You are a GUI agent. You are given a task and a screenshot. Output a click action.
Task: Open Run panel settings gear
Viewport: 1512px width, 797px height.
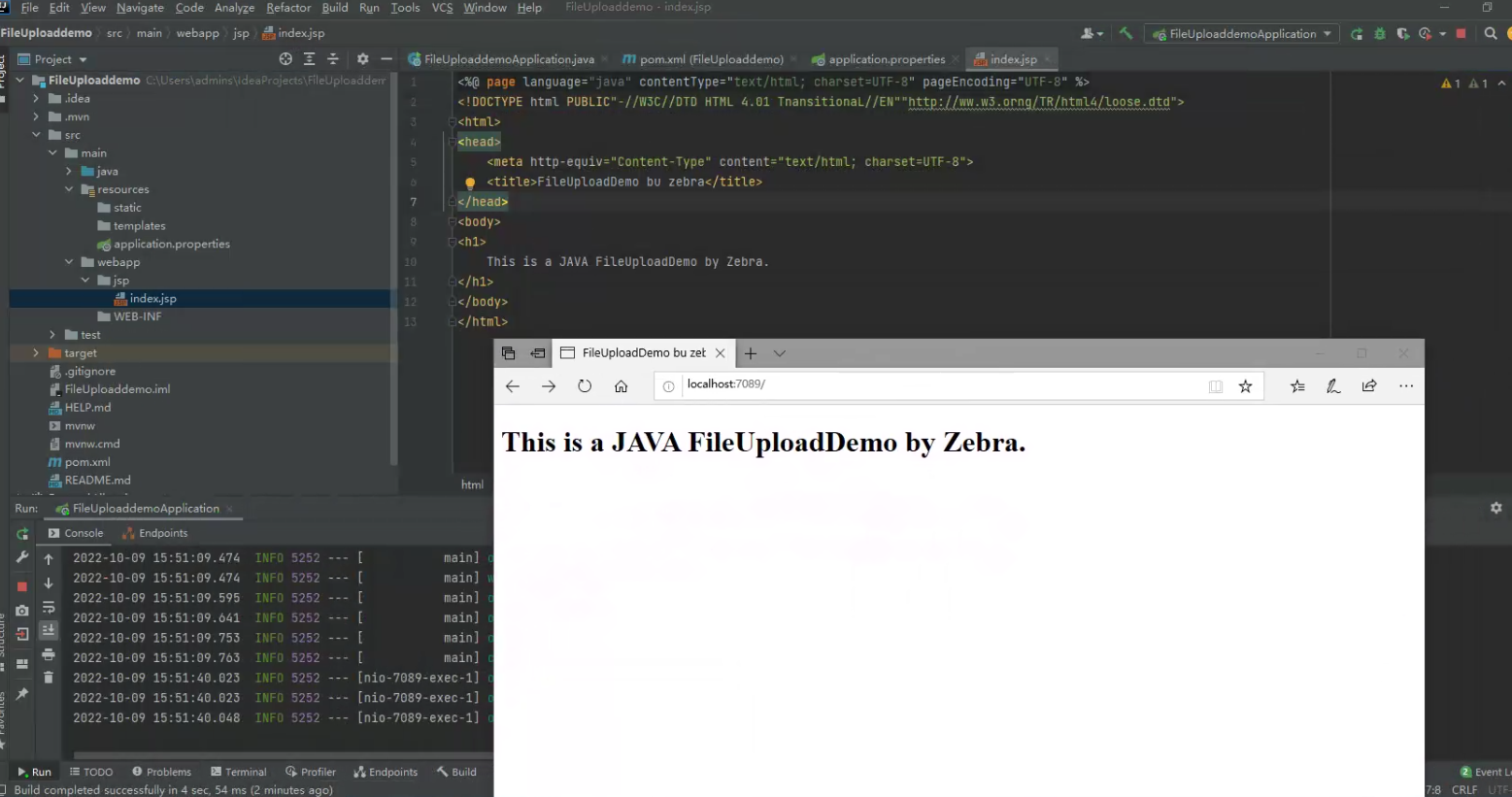pos(1495,508)
